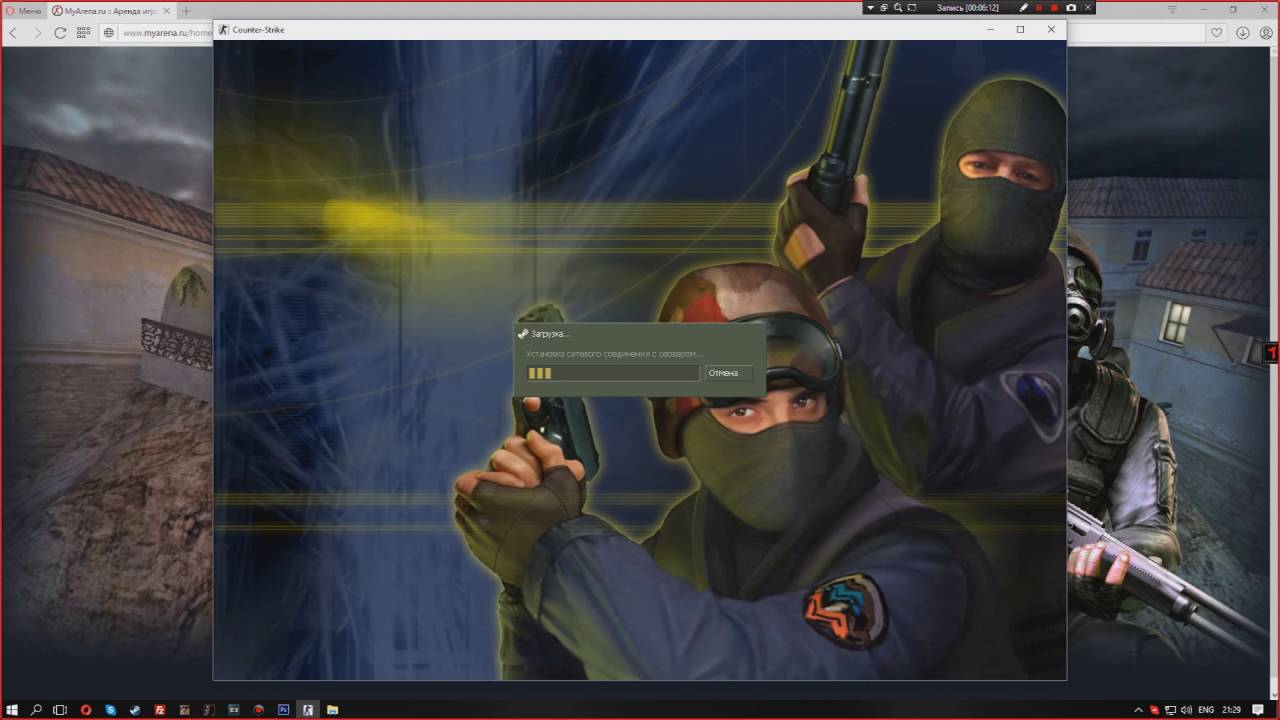Open File Explorer from the taskbar
Image resolution: width=1280 pixels, height=720 pixels.
(x=333, y=710)
